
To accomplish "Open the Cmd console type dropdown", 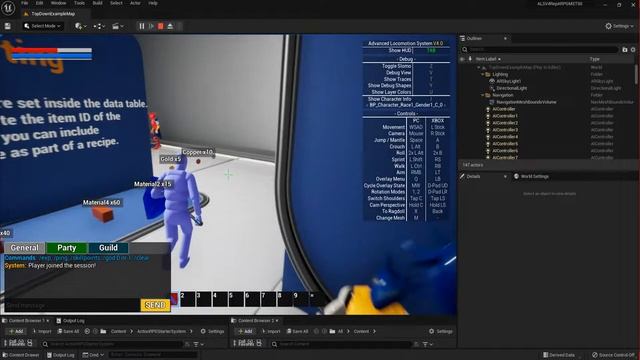I will coord(93,355).
